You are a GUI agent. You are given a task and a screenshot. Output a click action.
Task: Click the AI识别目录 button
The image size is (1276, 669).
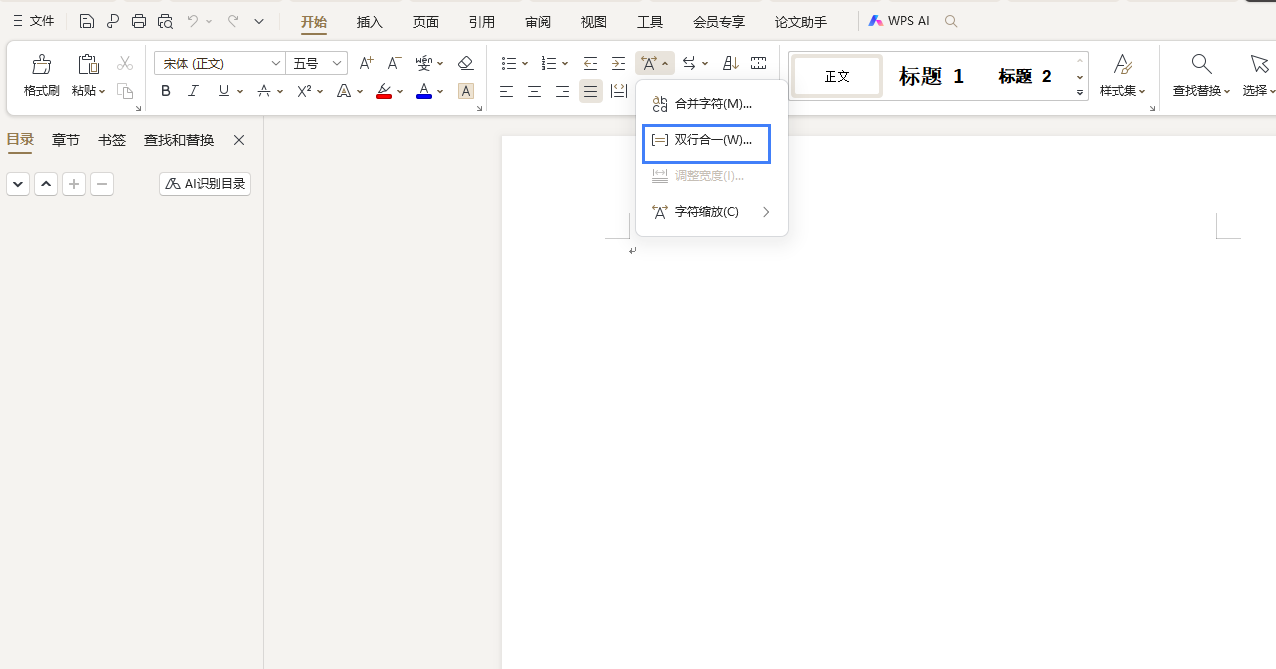pyautogui.click(x=205, y=184)
